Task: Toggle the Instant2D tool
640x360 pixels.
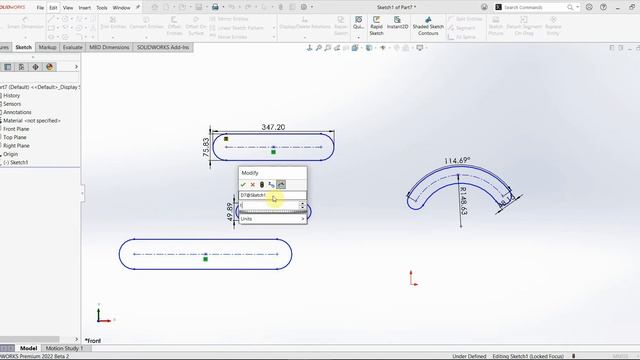Action: point(397,23)
